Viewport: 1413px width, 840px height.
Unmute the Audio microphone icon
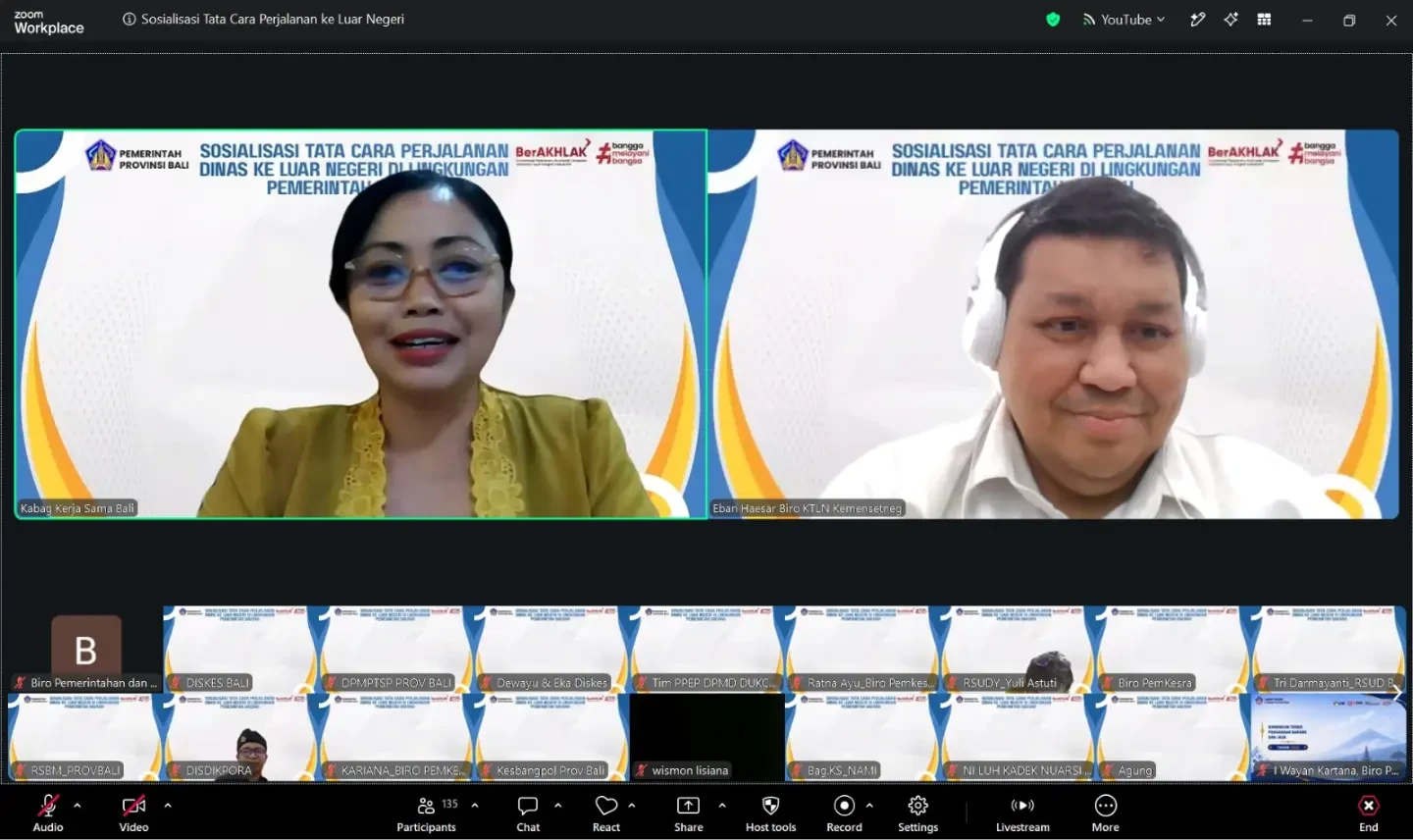pyautogui.click(x=47, y=806)
